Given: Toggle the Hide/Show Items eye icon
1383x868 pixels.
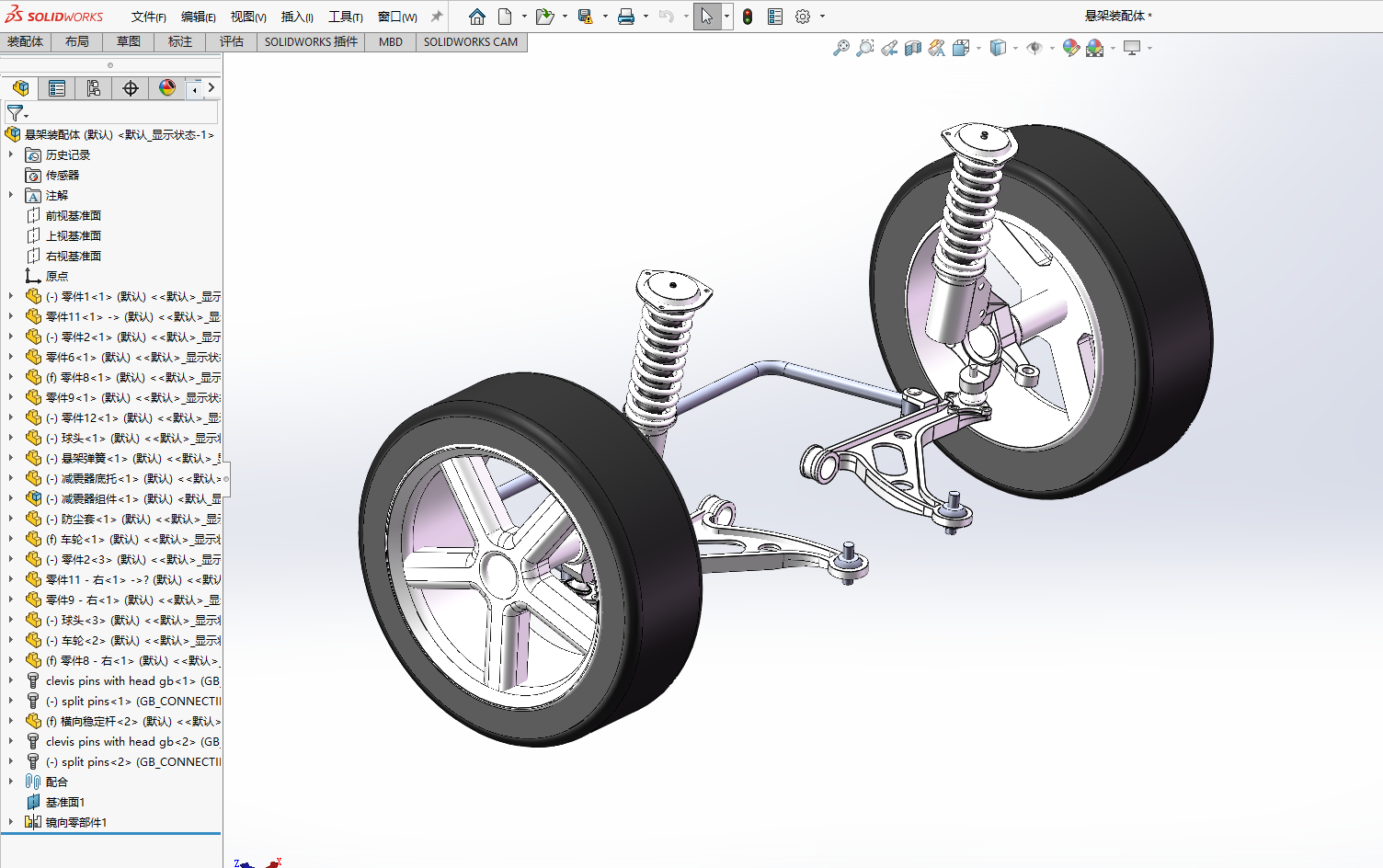Looking at the screenshot, I should [1034, 48].
